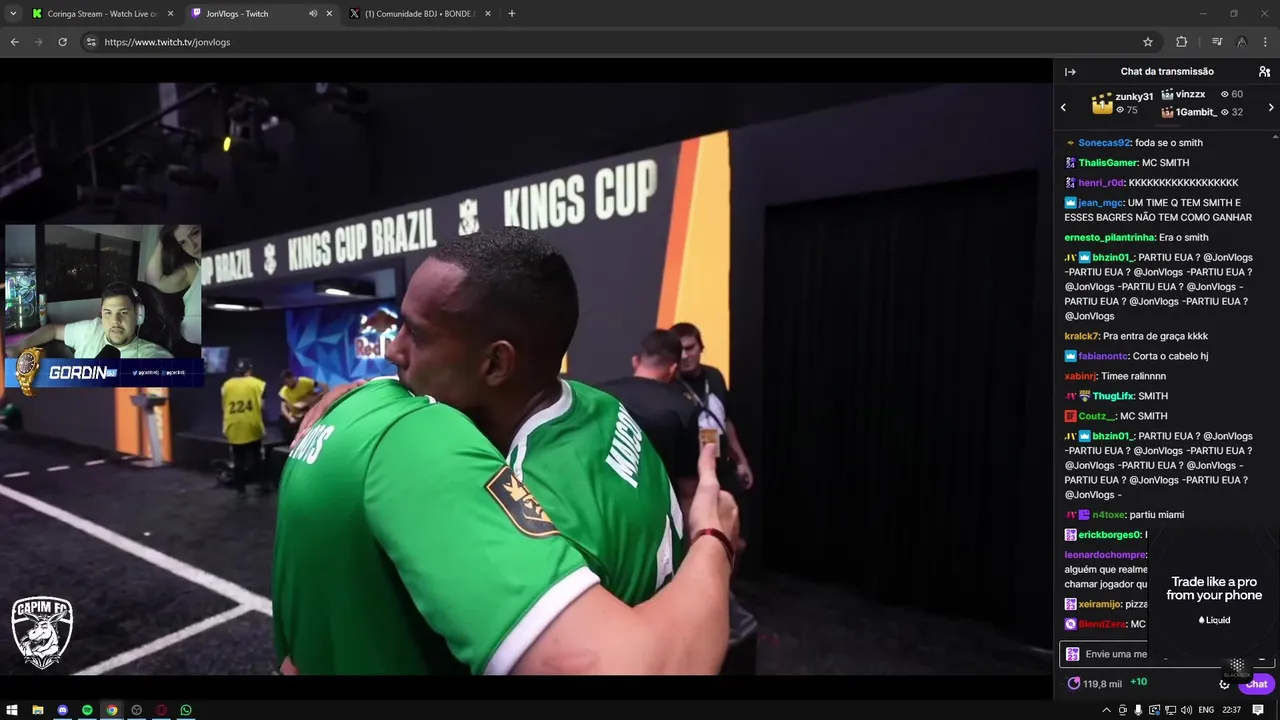Click ernesto_pilantrinha username in chat
The height and width of the screenshot is (720, 1280).
1110,238
